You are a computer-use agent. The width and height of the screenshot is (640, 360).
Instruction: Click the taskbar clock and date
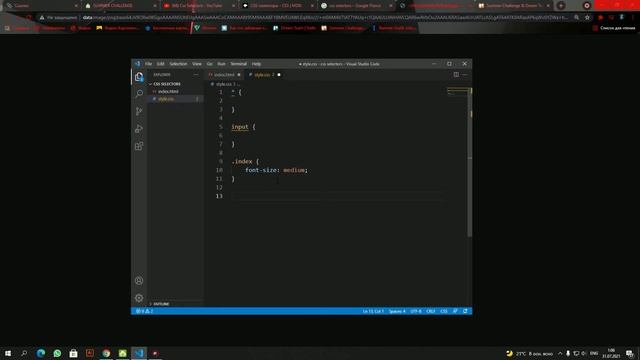click(x=611, y=353)
